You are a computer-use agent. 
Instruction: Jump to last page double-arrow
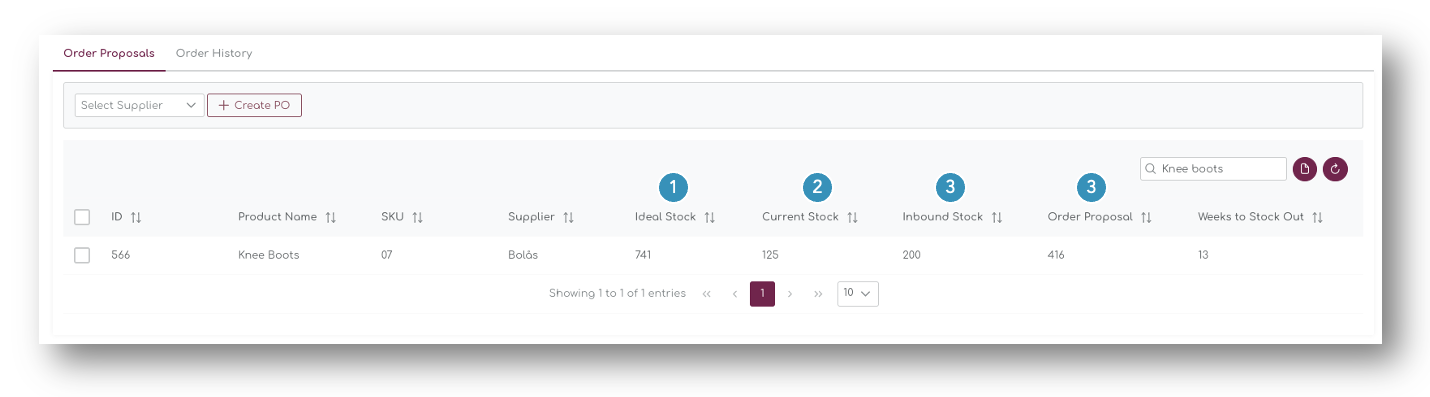818,294
